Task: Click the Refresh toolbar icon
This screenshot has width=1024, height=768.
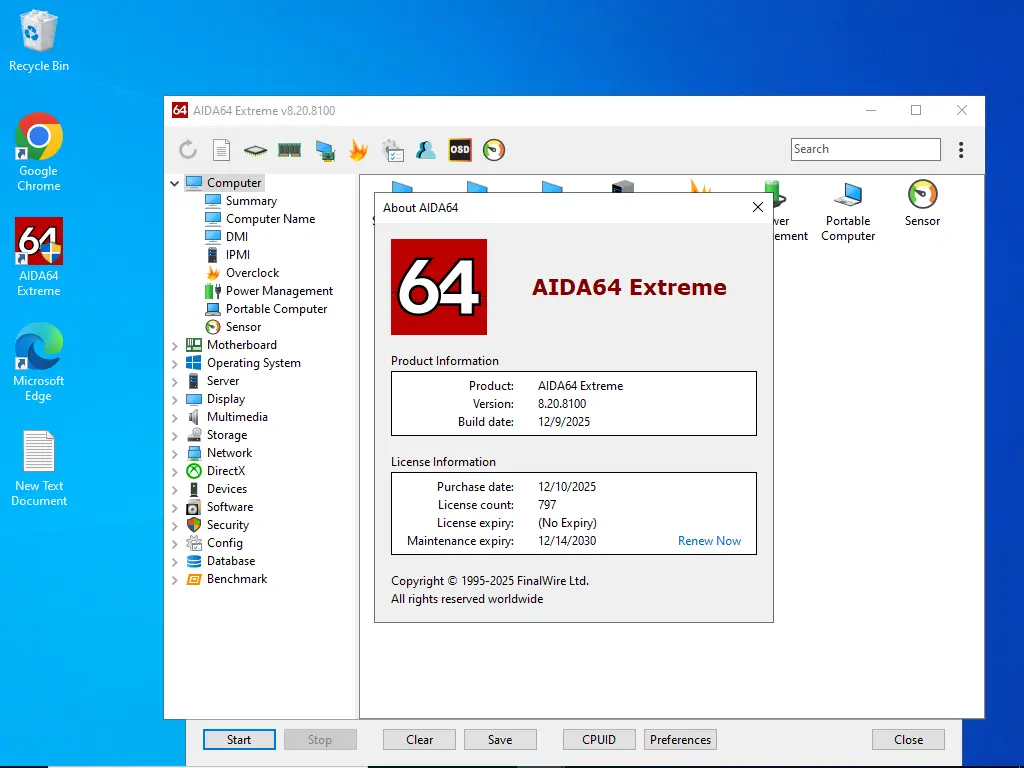Action: [x=188, y=150]
